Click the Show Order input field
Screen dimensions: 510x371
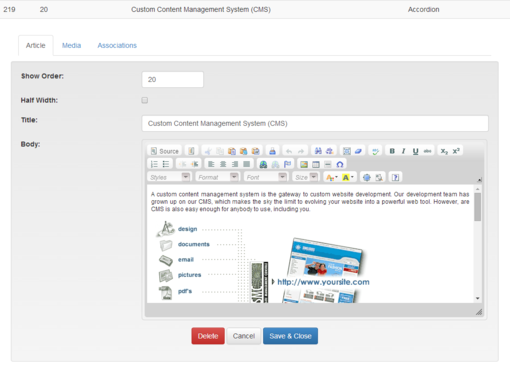pyautogui.click(x=173, y=79)
